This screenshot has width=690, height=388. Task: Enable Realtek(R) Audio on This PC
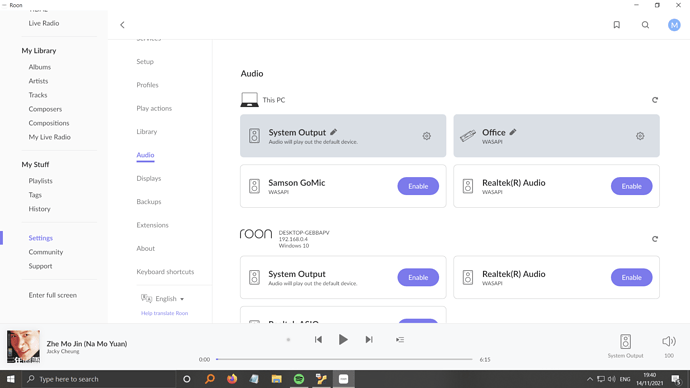tap(631, 186)
